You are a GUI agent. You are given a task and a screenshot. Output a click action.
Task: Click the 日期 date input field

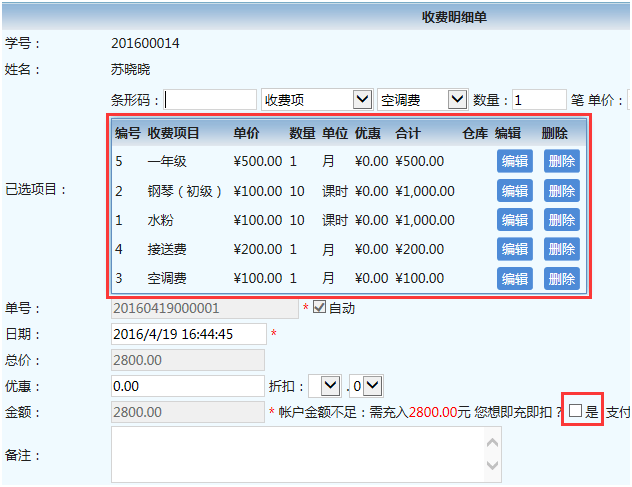point(189,333)
